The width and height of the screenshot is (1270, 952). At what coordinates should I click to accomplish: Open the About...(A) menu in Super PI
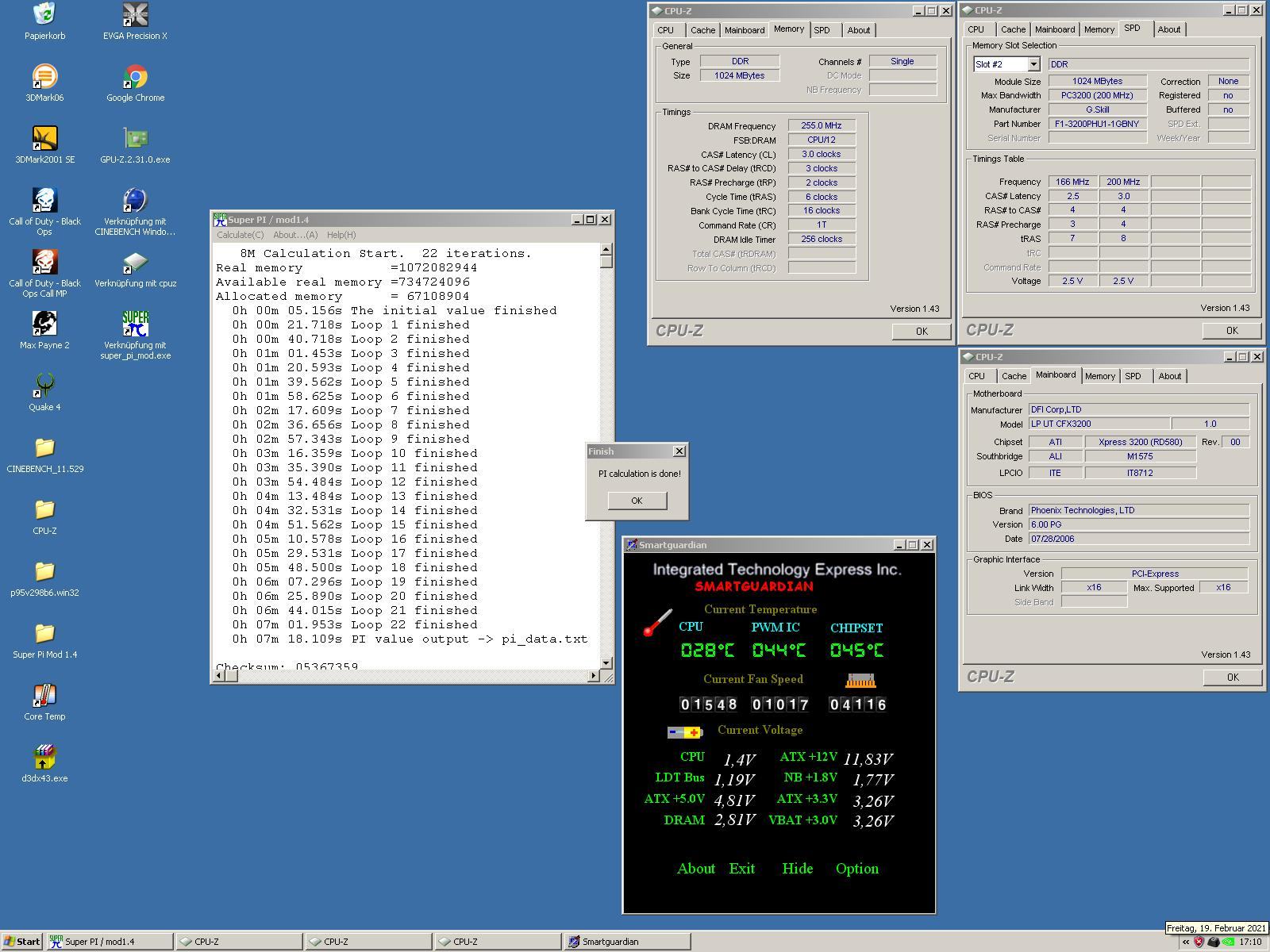(x=295, y=235)
